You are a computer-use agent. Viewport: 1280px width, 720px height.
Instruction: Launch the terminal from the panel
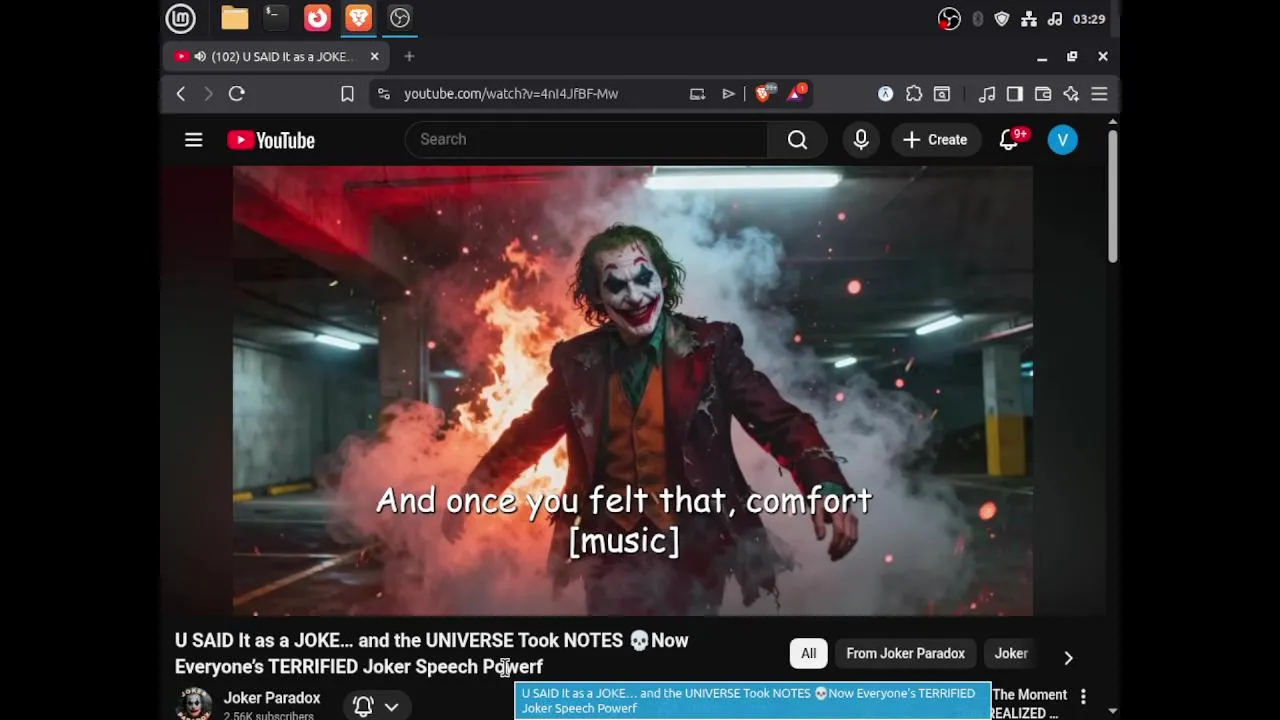tap(275, 18)
